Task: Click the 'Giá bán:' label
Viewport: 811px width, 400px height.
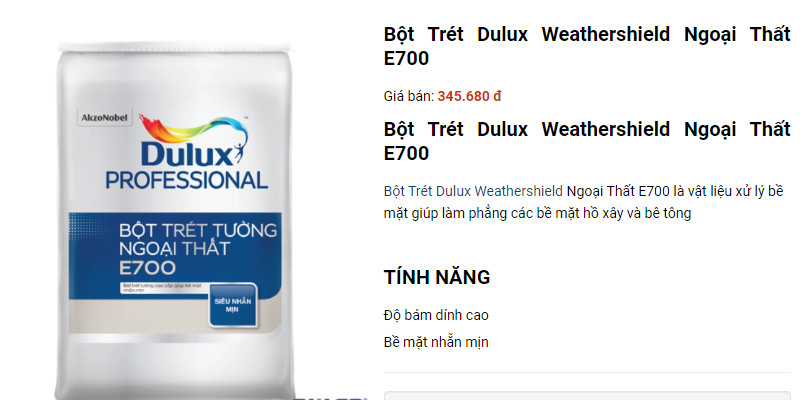Action: tap(409, 96)
